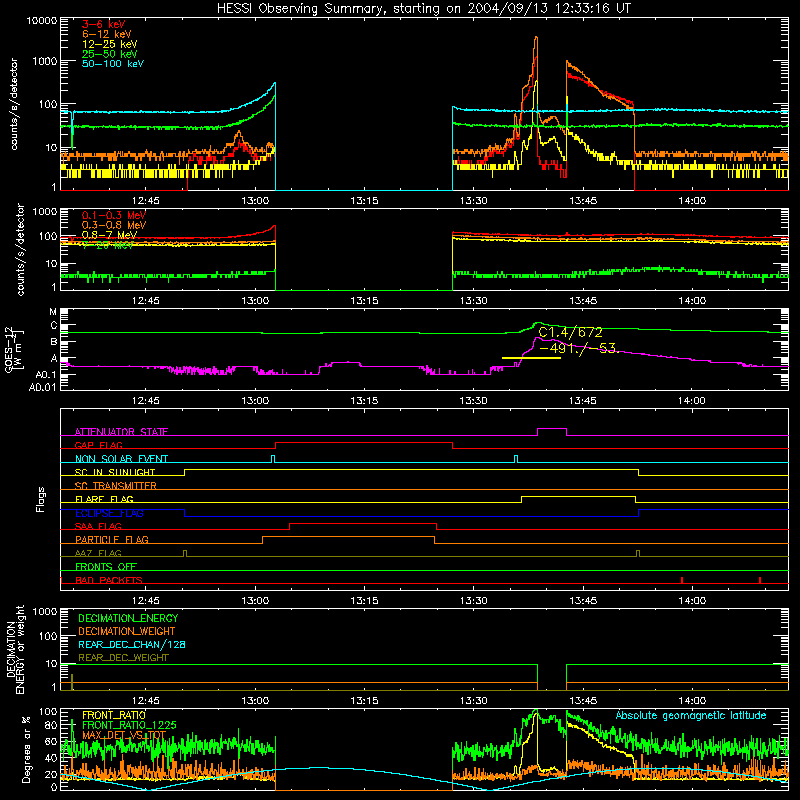Image resolution: width=800 pixels, height=800 pixels.
Task: Click the Degrees or % axis label
Action: (27, 749)
